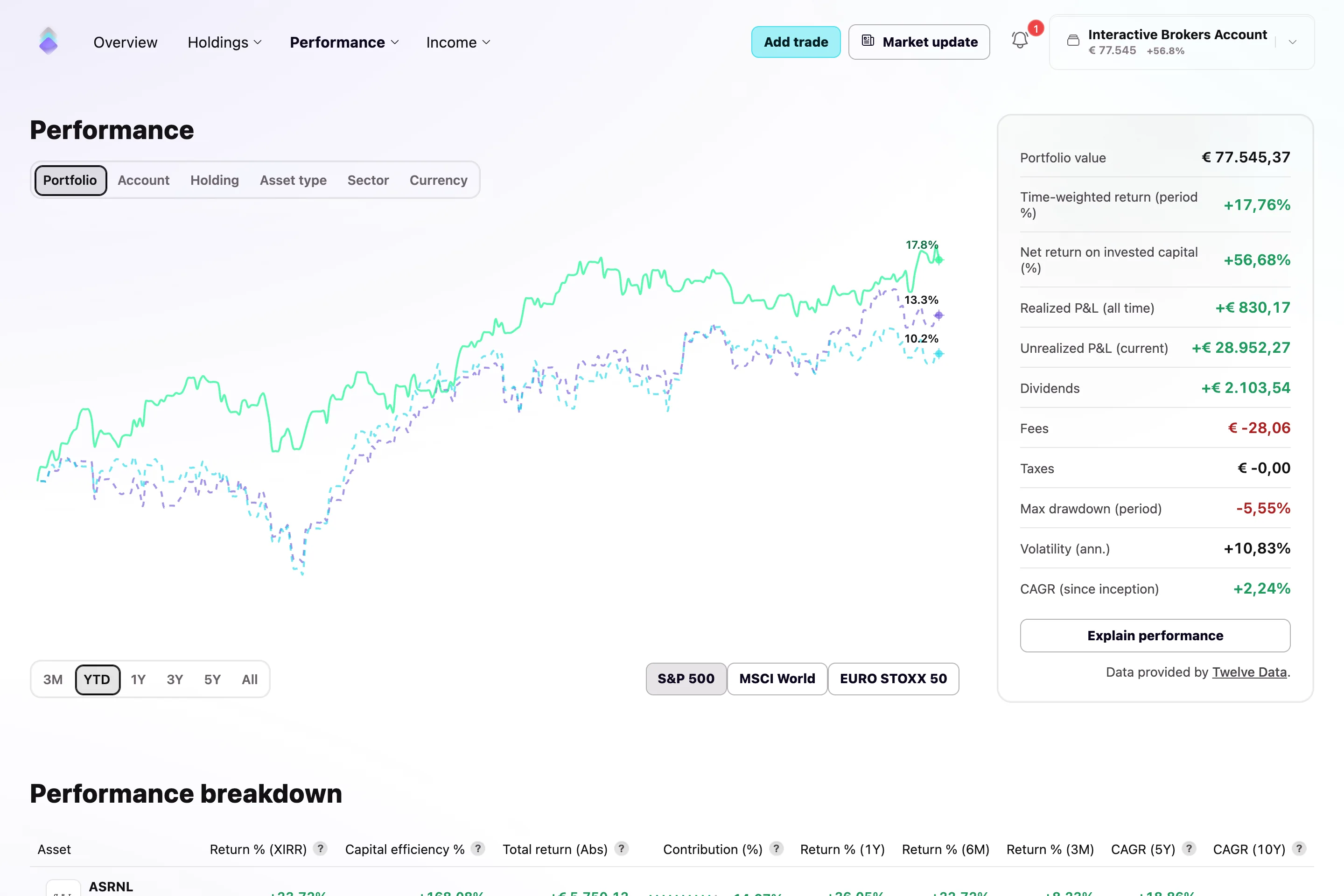Viewport: 1344px width, 896px height.
Task: Click the CAGR +2,24% value
Action: tap(1262, 588)
